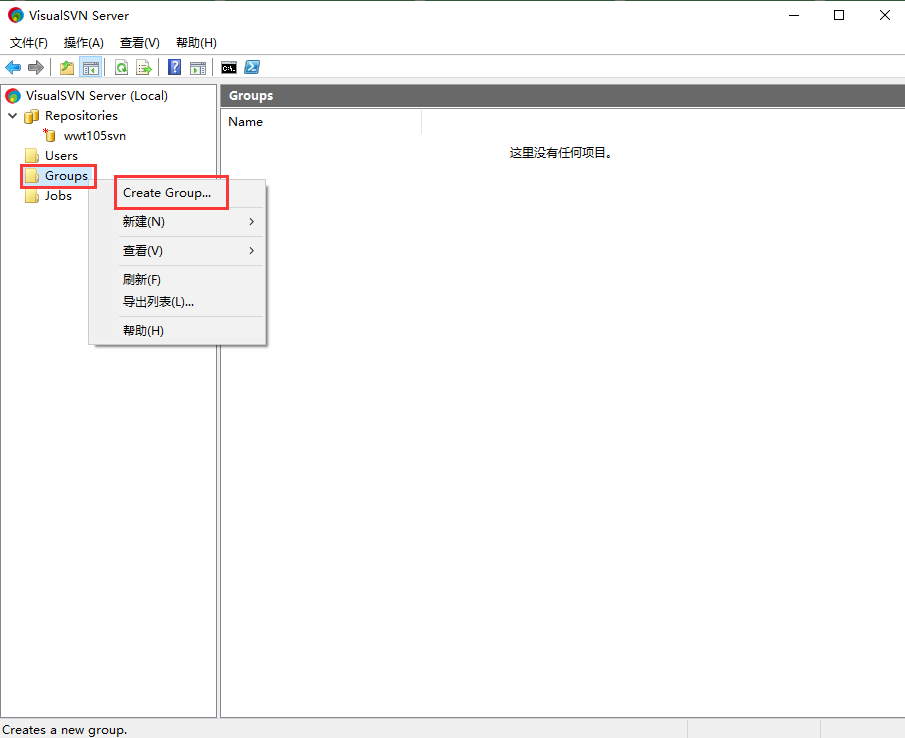
Task: Open Help via the question mark icon
Action: [x=175, y=68]
